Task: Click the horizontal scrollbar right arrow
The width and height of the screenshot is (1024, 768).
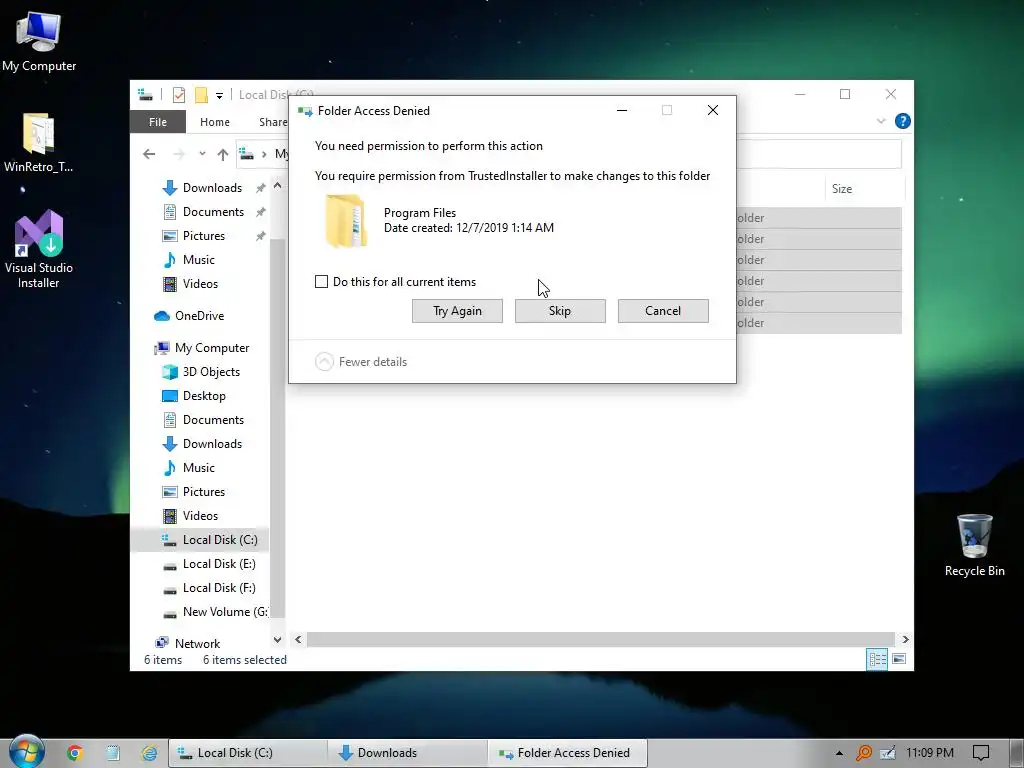Action: [x=905, y=639]
